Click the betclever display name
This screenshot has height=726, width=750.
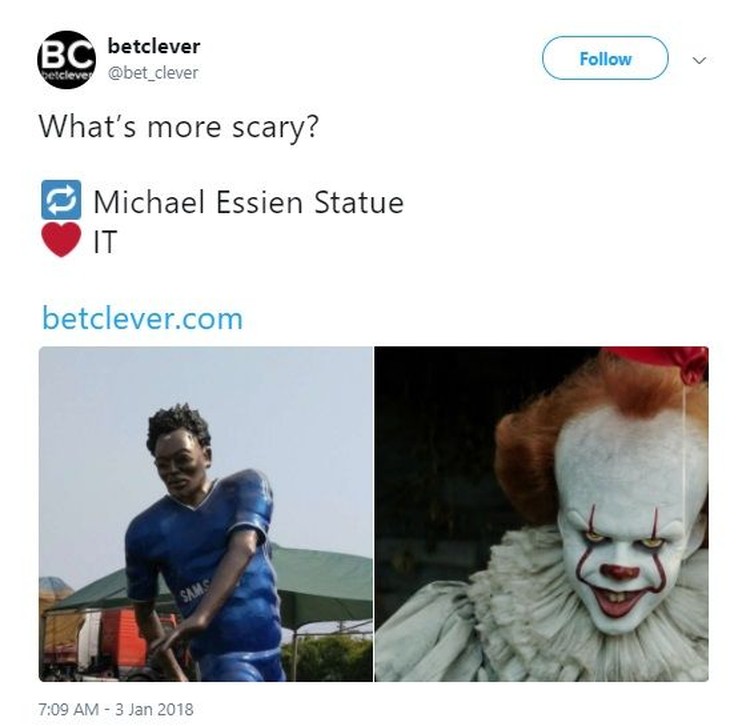[x=154, y=46]
